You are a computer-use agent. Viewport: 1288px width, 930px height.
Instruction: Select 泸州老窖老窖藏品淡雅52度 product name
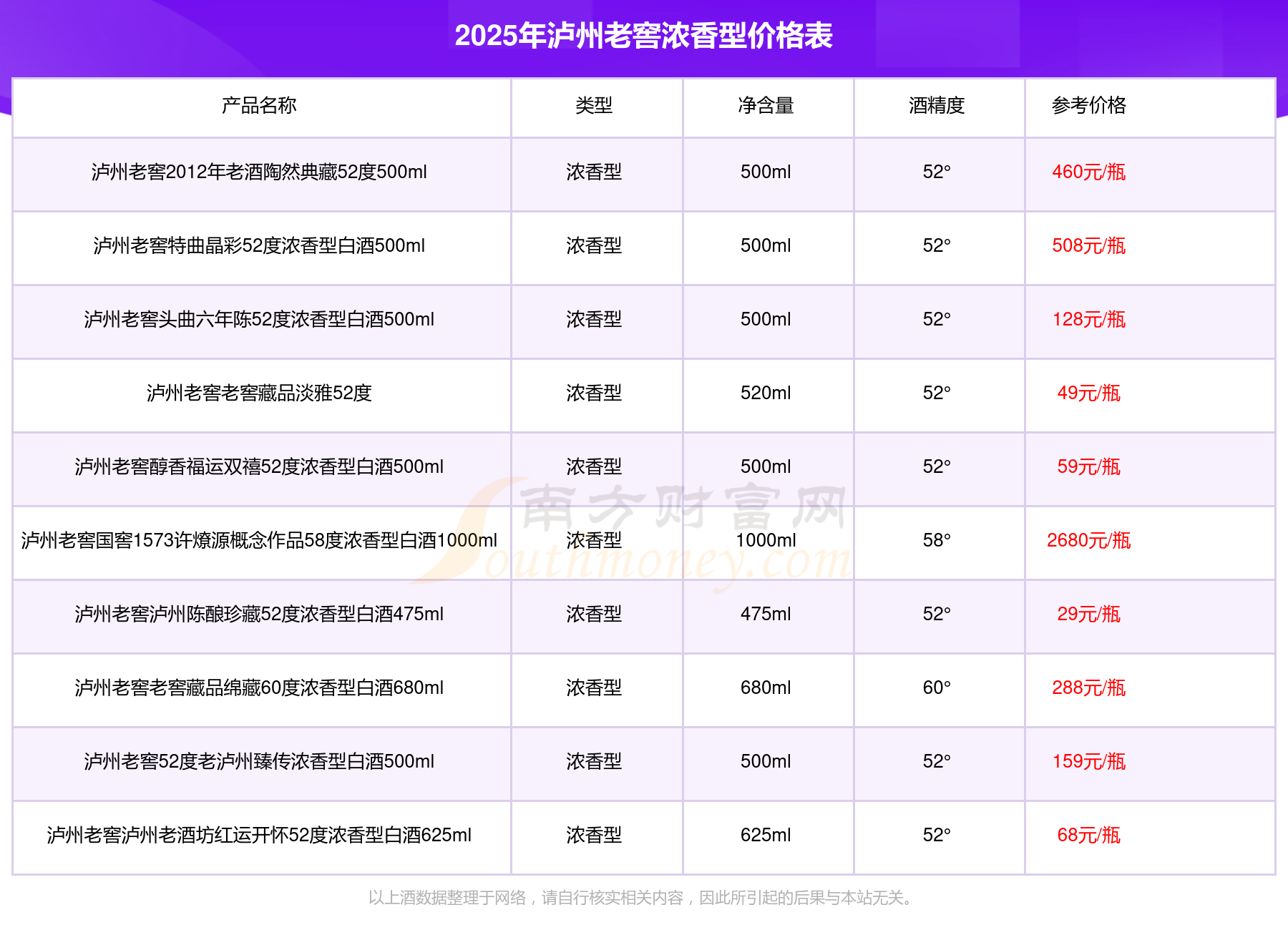[x=259, y=393]
